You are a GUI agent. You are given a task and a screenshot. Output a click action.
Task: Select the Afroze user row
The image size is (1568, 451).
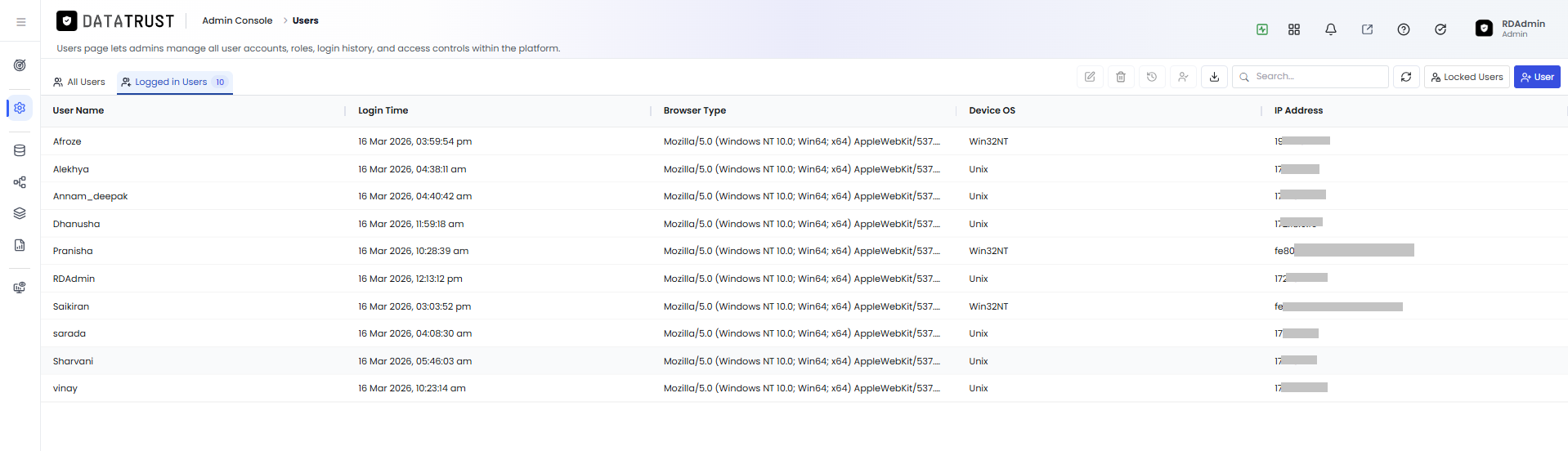(804, 141)
